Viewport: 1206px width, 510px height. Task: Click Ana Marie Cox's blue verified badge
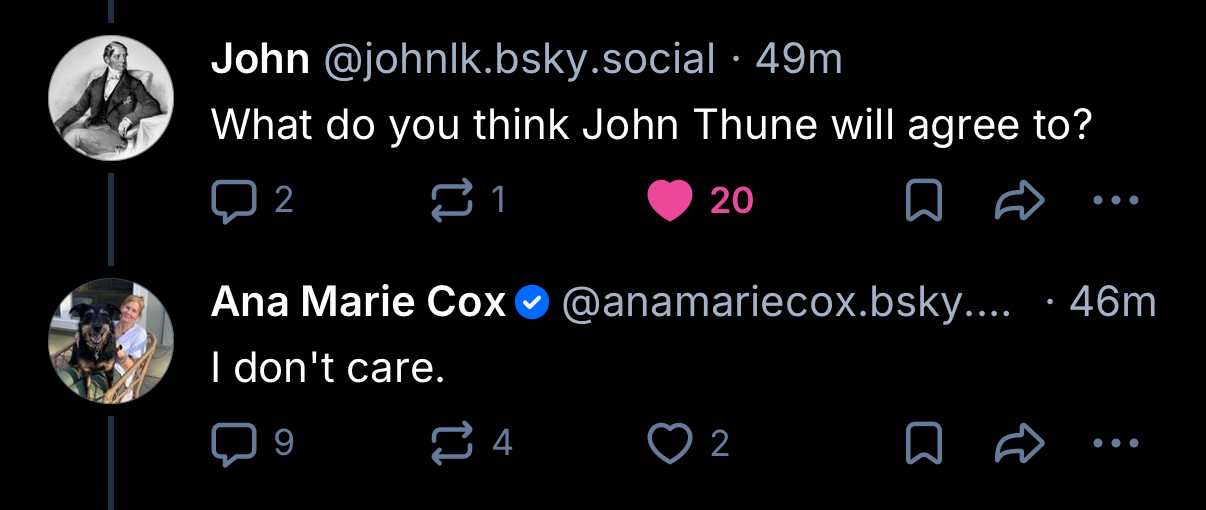pos(534,302)
